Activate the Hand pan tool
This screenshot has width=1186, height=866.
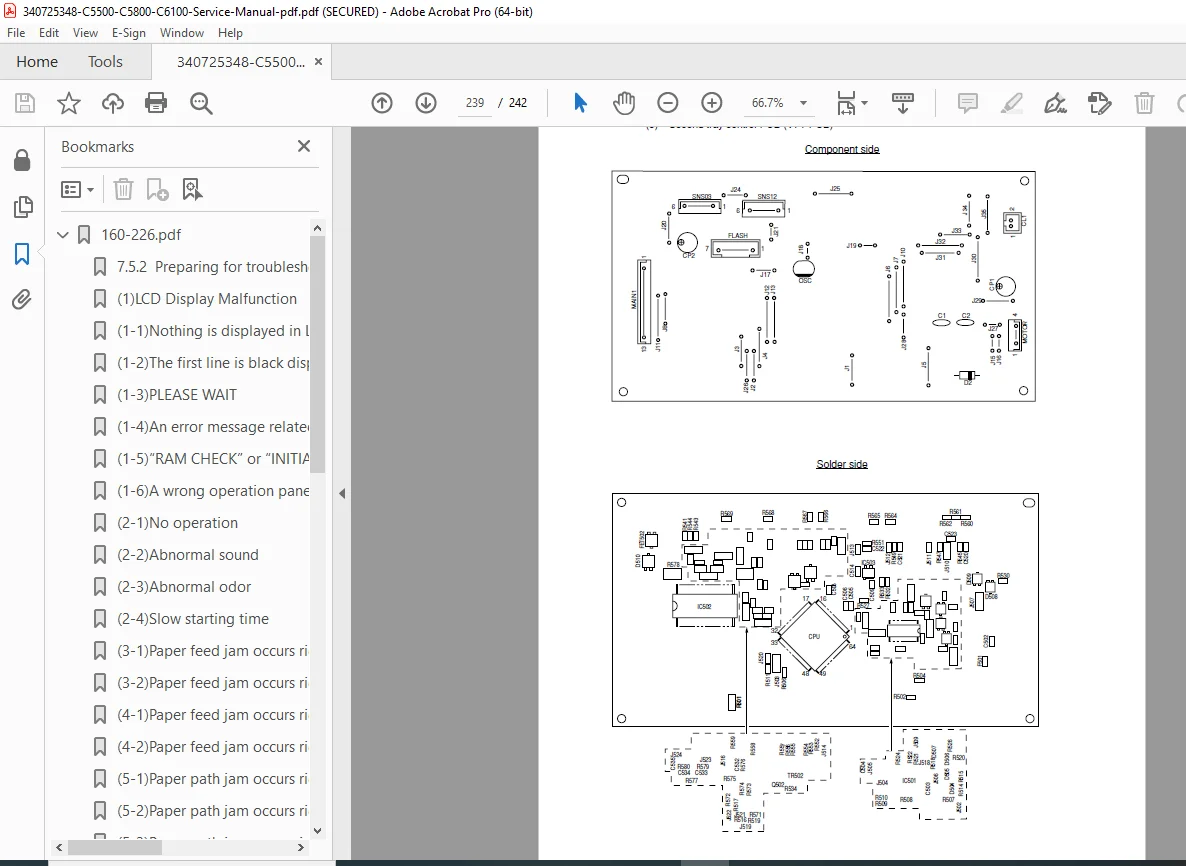(624, 103)
